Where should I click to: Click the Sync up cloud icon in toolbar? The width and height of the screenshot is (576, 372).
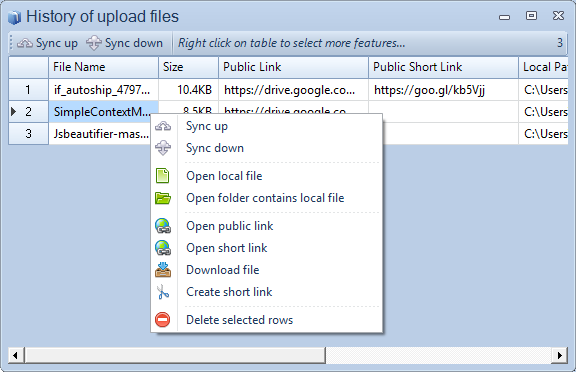pyautogui.click(x=25, y=43)
